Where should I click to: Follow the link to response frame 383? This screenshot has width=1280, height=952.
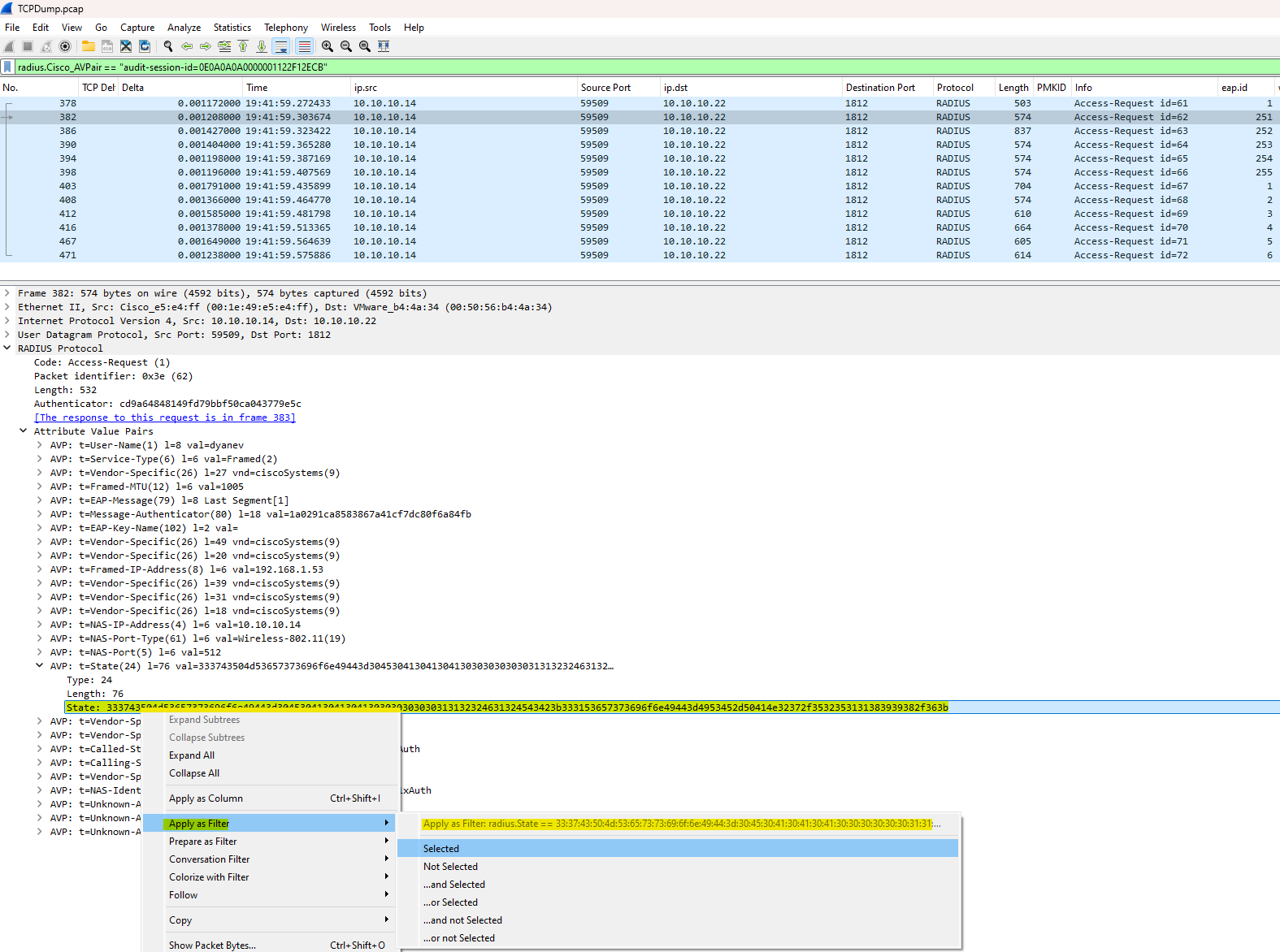tap(165, 418)
